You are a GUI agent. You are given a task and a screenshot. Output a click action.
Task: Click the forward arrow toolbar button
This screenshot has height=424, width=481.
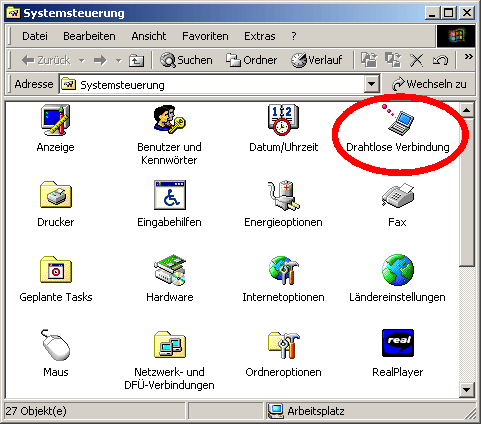(100, 60)
